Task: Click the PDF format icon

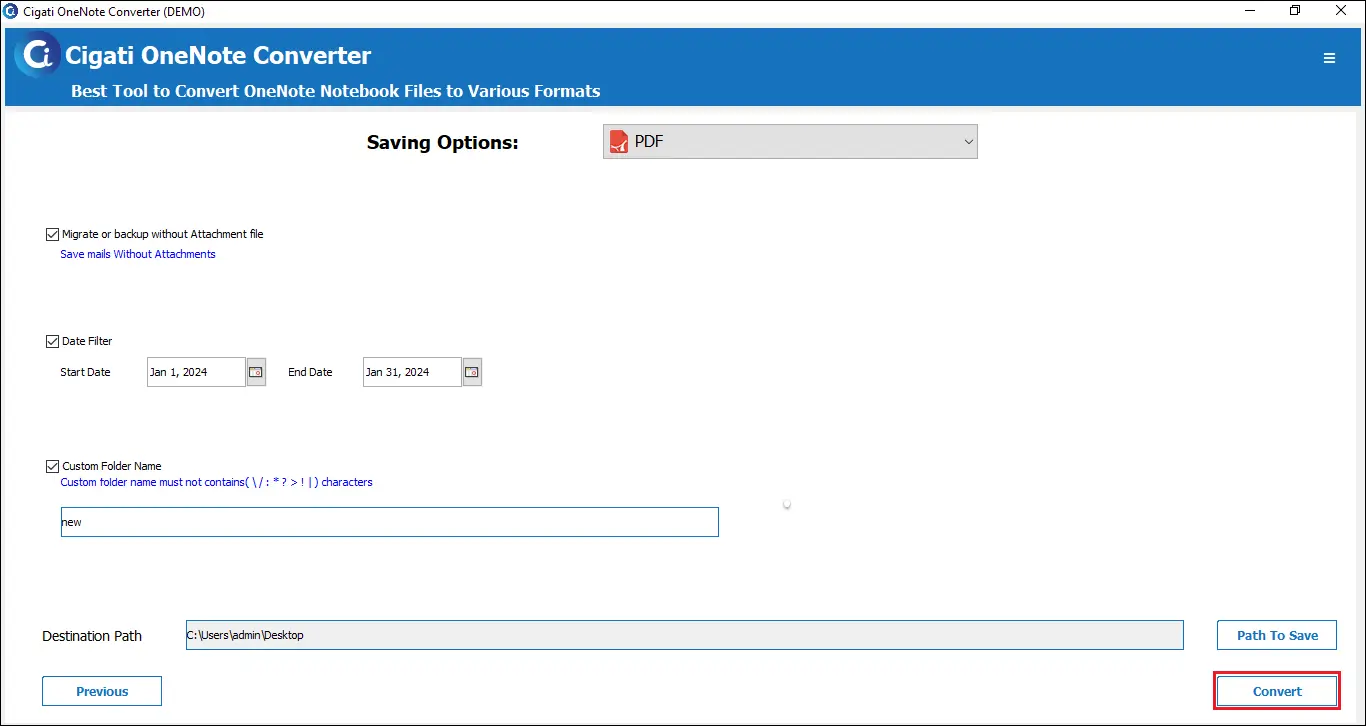Action: (x=620, y=142)
